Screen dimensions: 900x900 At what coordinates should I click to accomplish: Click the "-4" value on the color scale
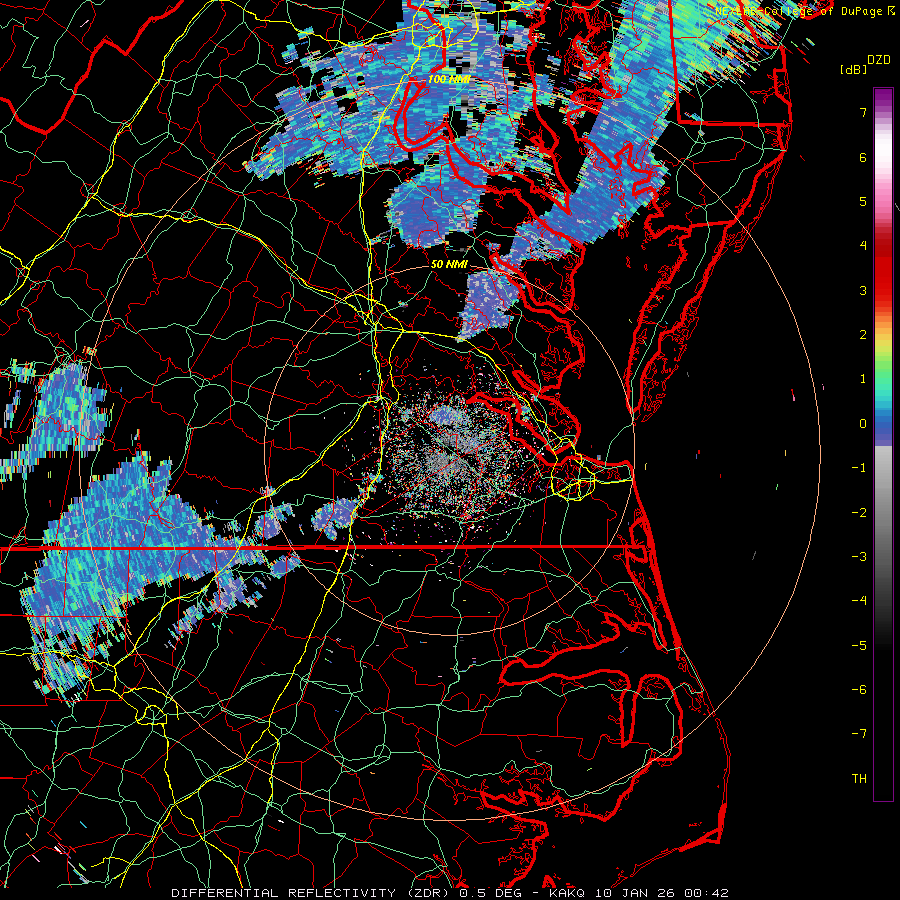[x=859, y=601]
